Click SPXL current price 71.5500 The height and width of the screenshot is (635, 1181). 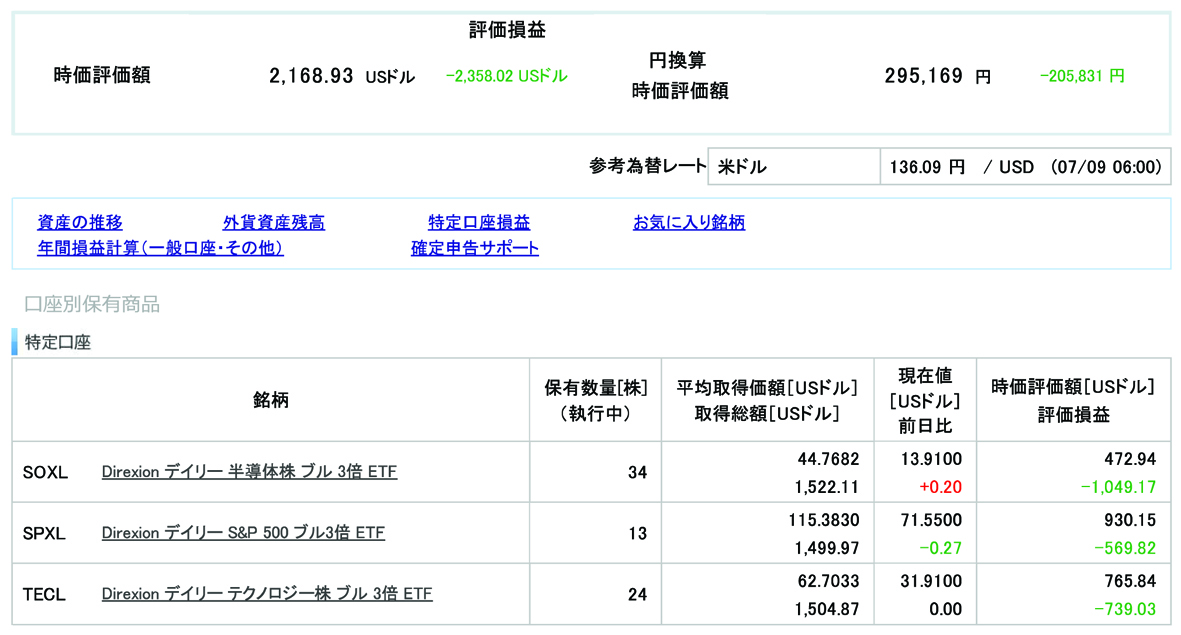click(x=931, y=520)
